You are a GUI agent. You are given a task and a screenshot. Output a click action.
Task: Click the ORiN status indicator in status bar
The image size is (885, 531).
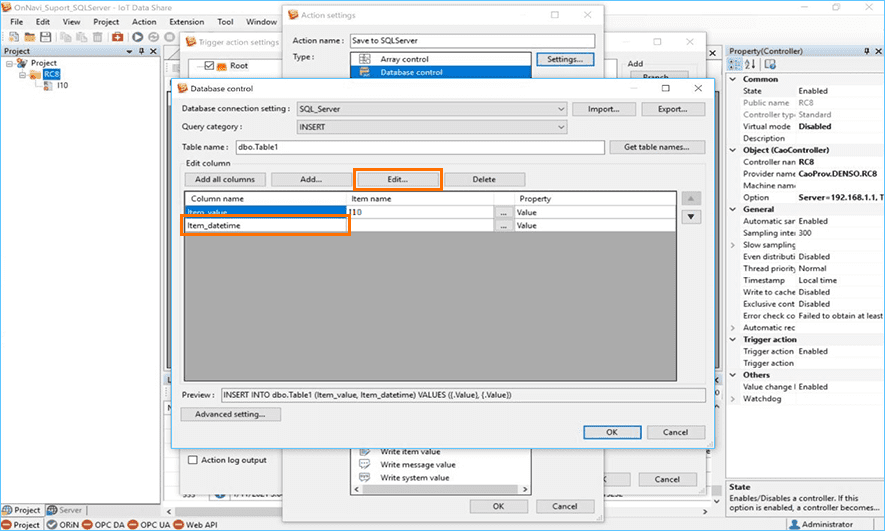61,524
